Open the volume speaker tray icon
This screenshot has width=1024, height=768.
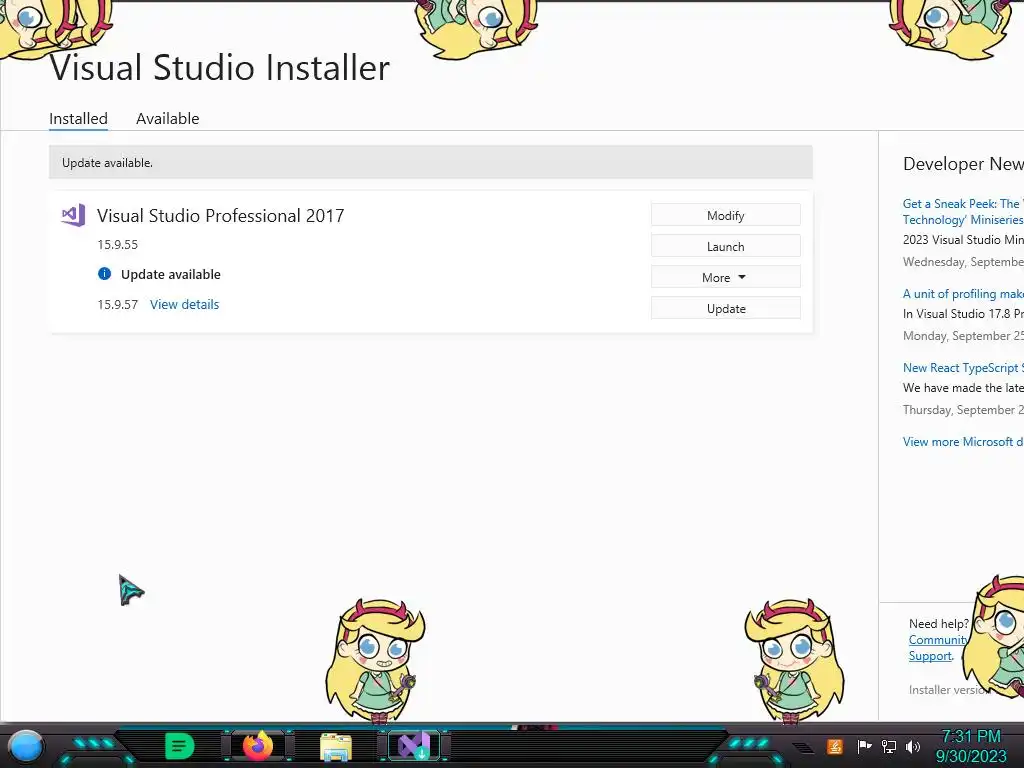click(x=913, y=746)
